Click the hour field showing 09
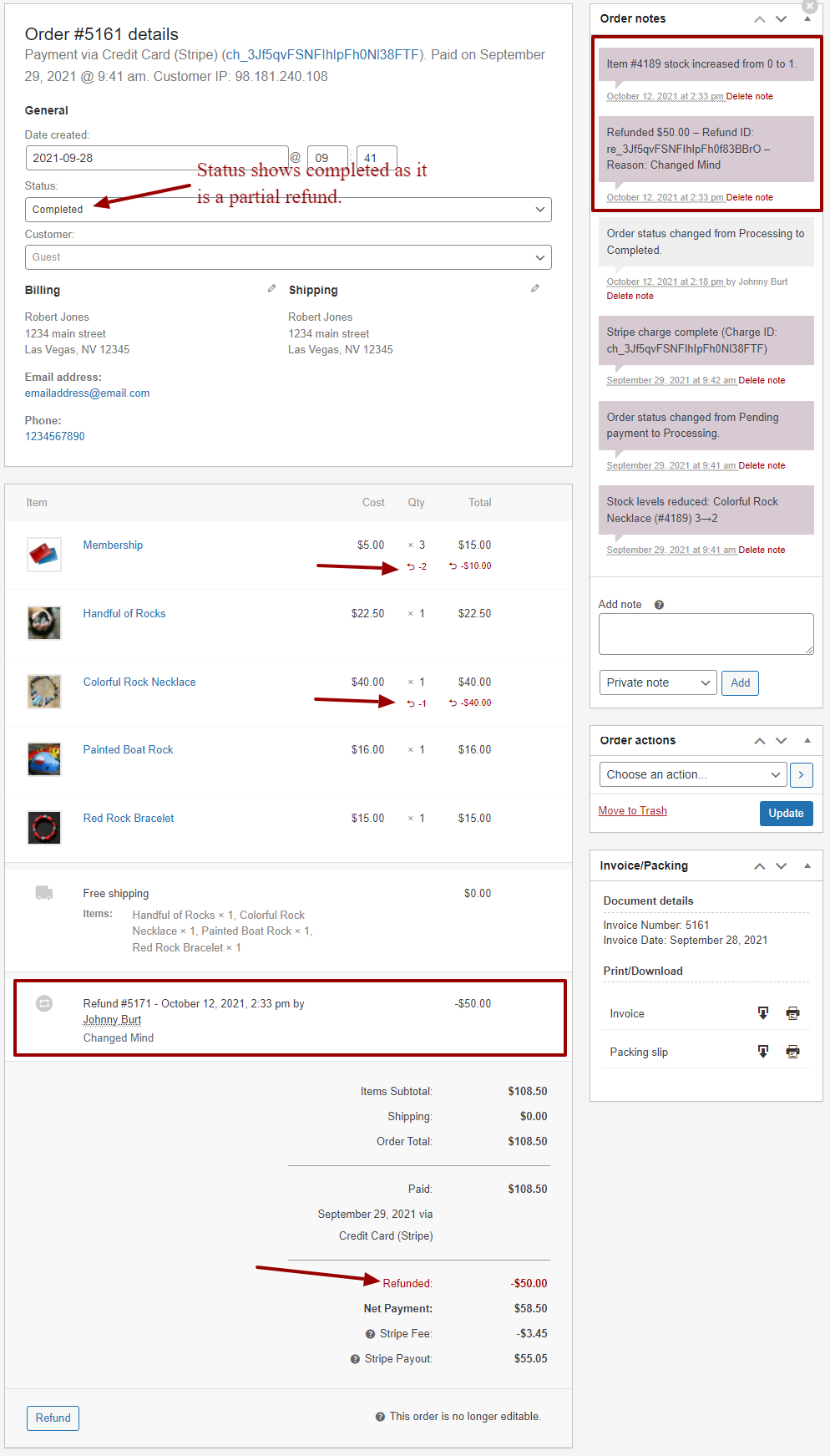Image resolution: width=830 pixels, height=1456 pixels. 328,158
